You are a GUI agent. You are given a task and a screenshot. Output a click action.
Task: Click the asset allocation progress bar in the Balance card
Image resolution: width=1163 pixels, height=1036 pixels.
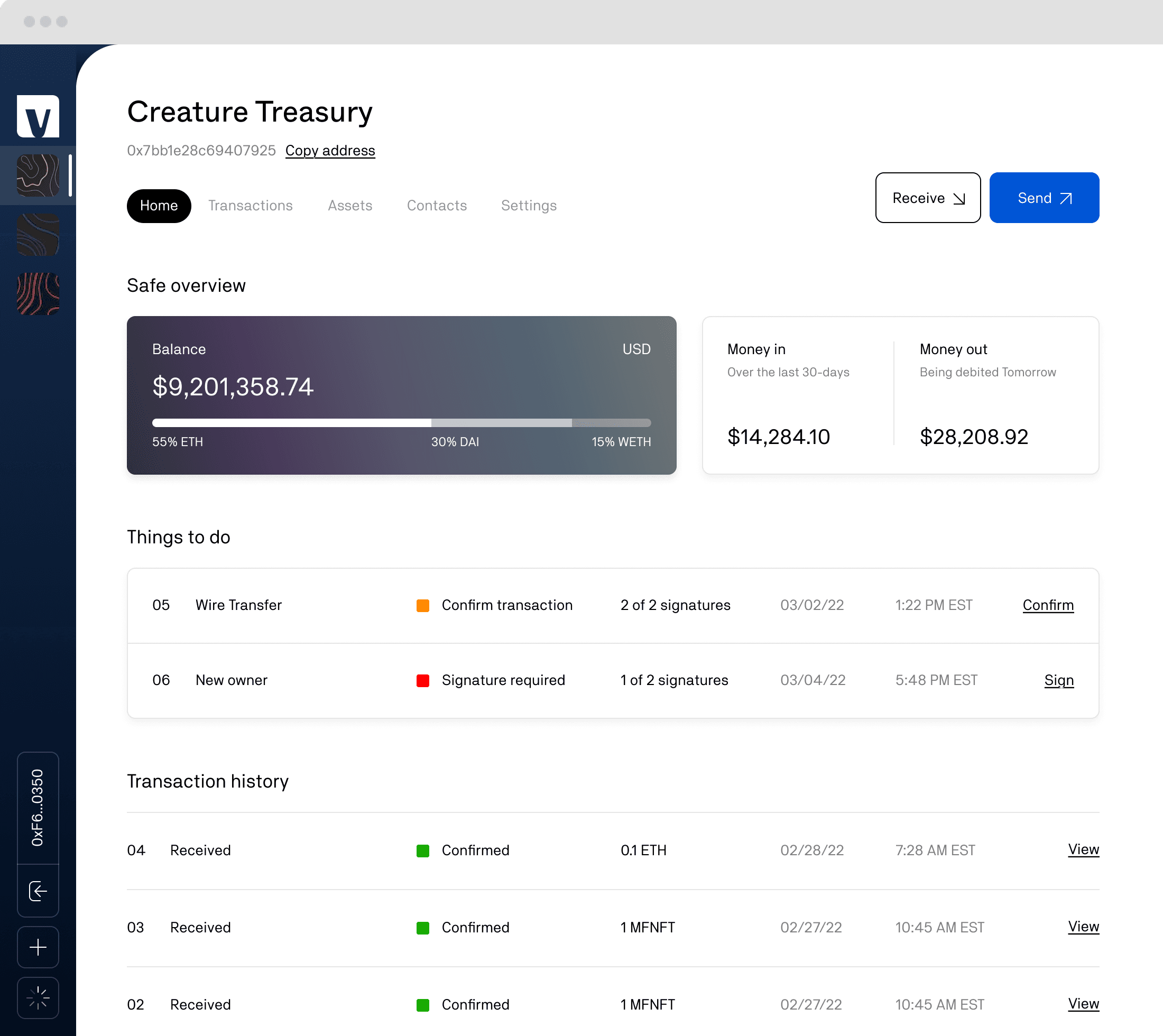click(x=401, y=423)
